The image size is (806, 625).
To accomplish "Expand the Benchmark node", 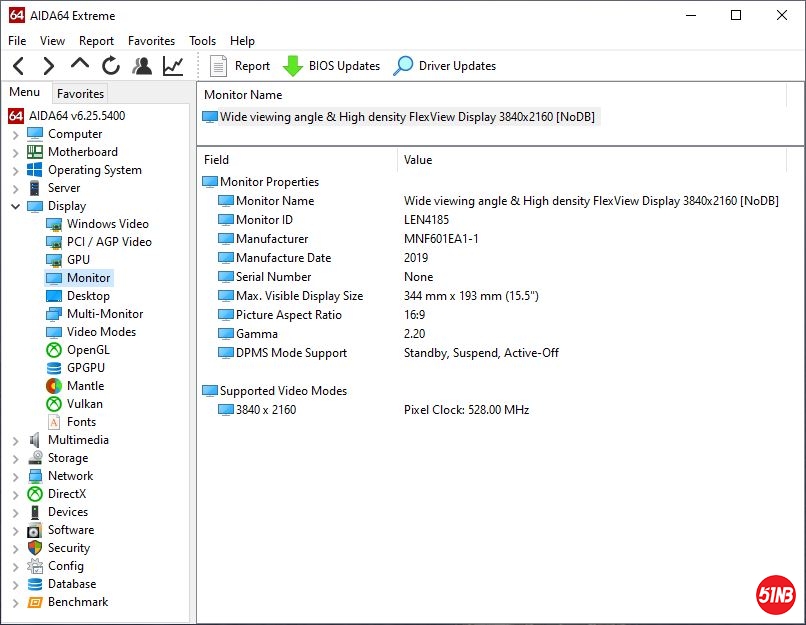I will (x=15, y=602).
